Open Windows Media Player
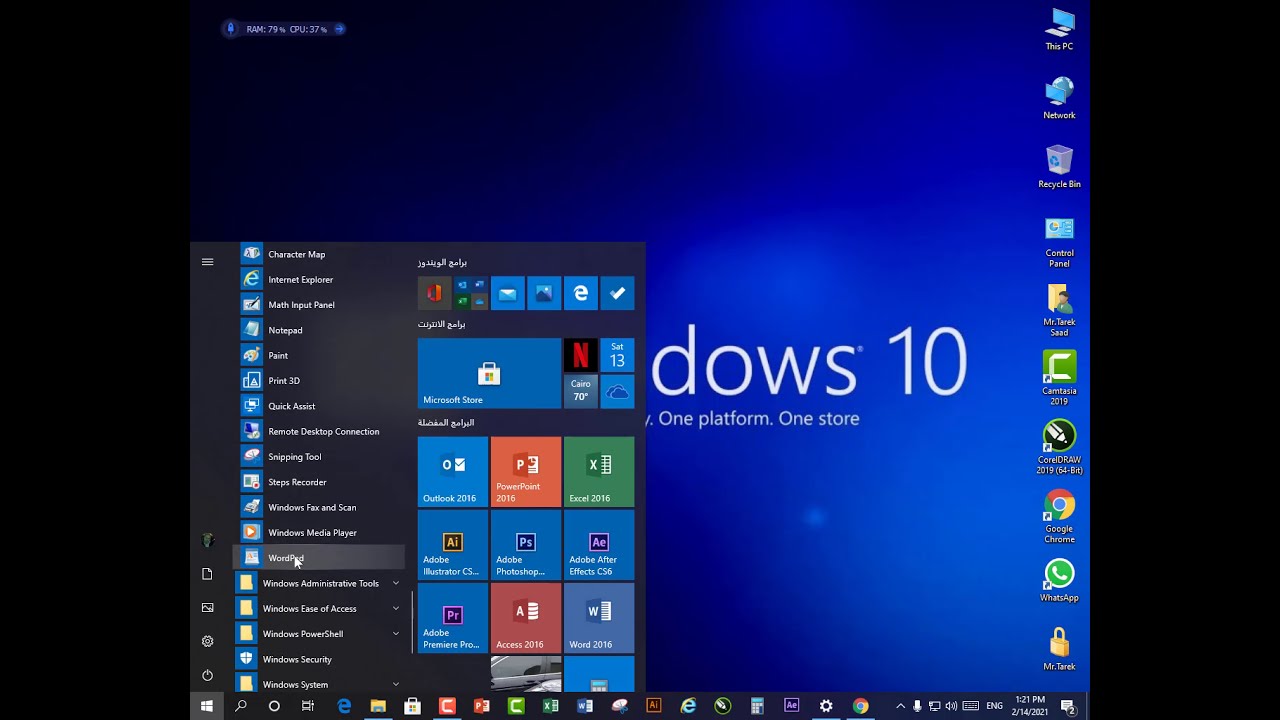 pyautogui.click(x=319, y=533)
